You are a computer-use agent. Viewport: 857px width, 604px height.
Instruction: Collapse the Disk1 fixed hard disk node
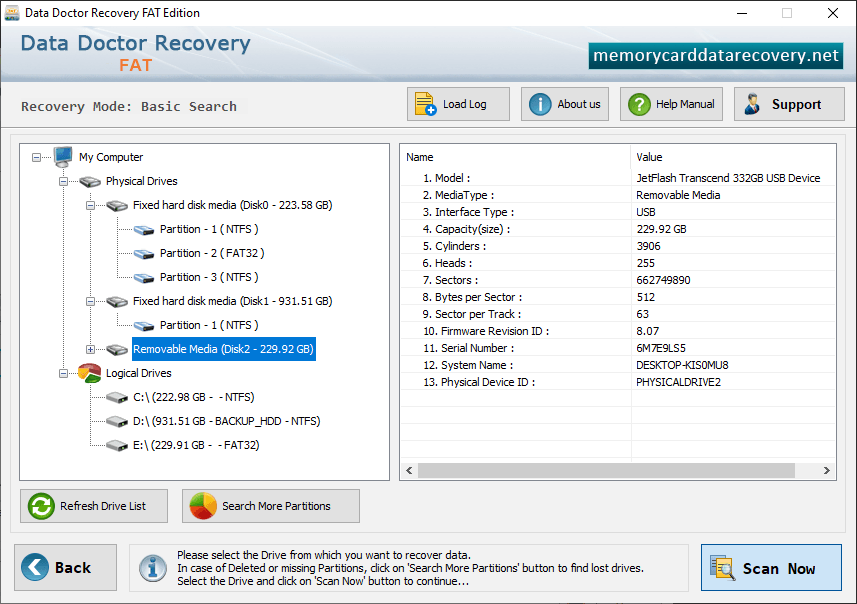tap(91, 301)
